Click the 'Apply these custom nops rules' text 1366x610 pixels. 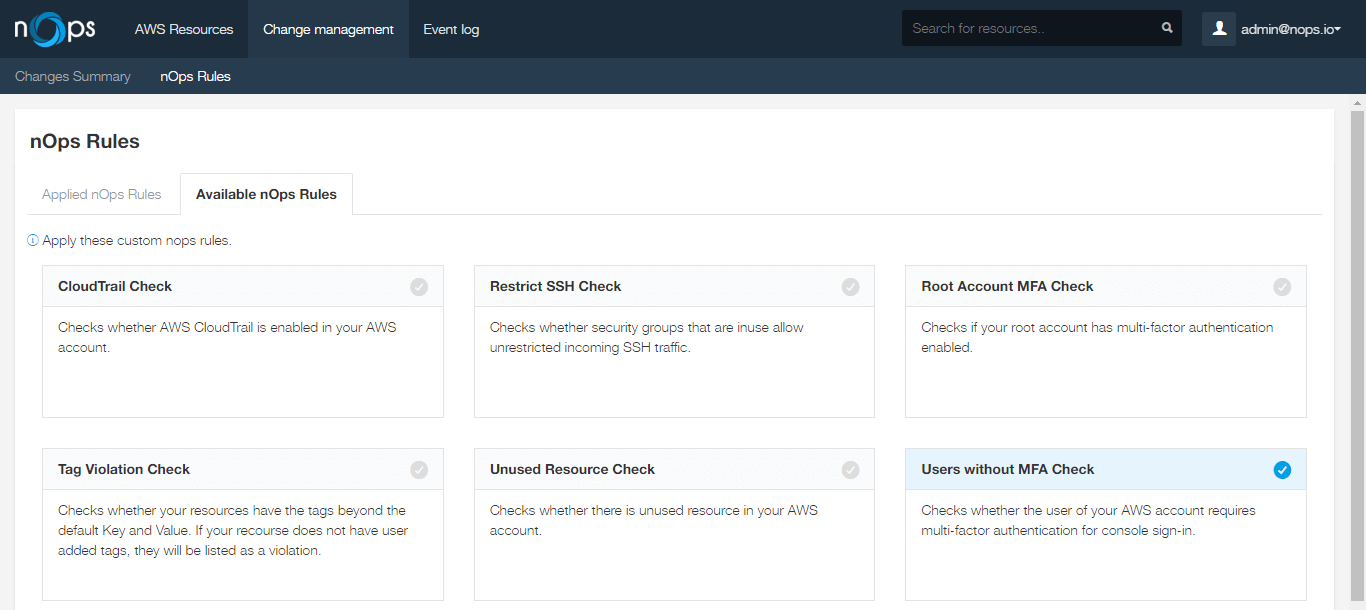137,241
